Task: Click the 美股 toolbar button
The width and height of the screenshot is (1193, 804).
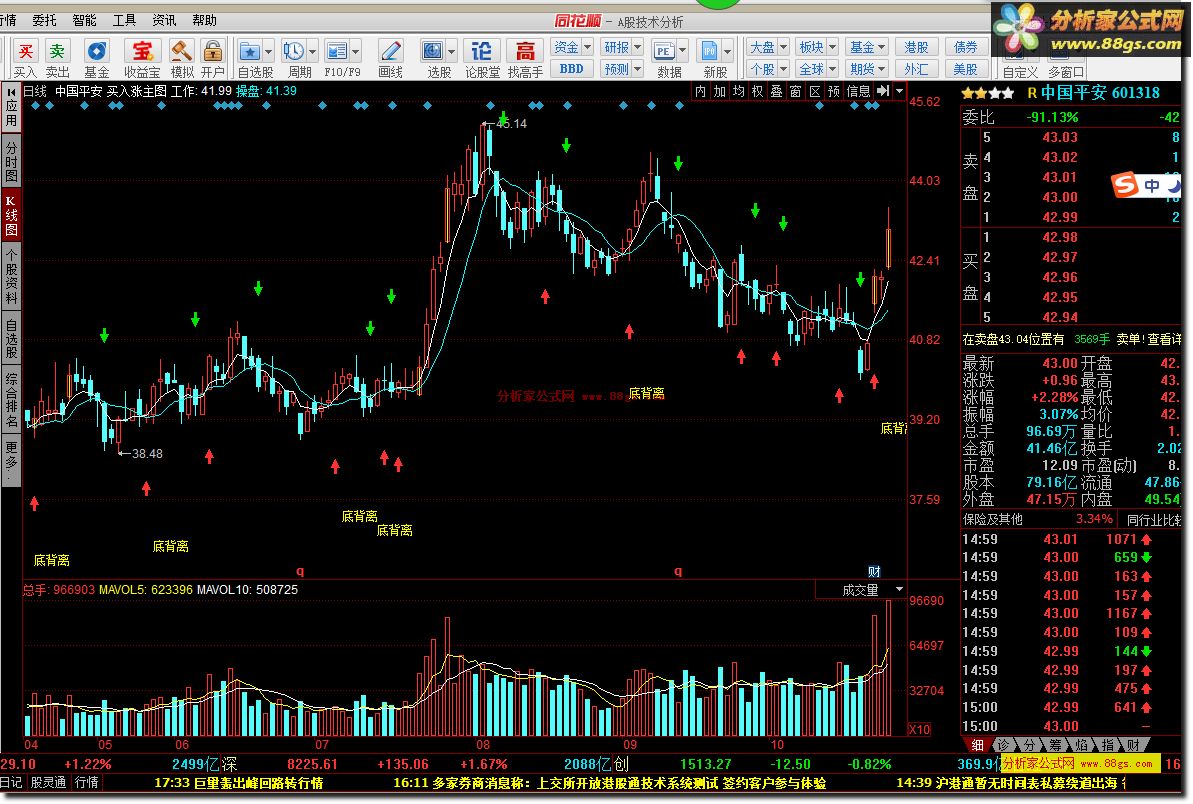Action: coord(966,69)
